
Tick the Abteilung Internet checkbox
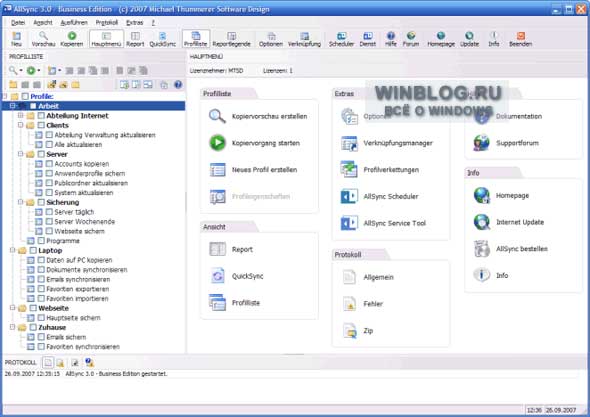pyautogui.click(x=41, y=116)
